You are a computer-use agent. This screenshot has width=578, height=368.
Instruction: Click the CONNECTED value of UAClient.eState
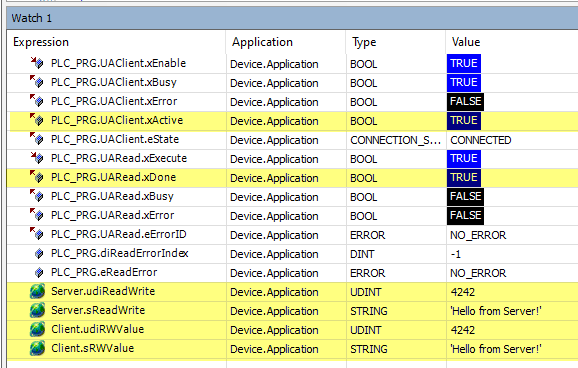click(481, 140)
